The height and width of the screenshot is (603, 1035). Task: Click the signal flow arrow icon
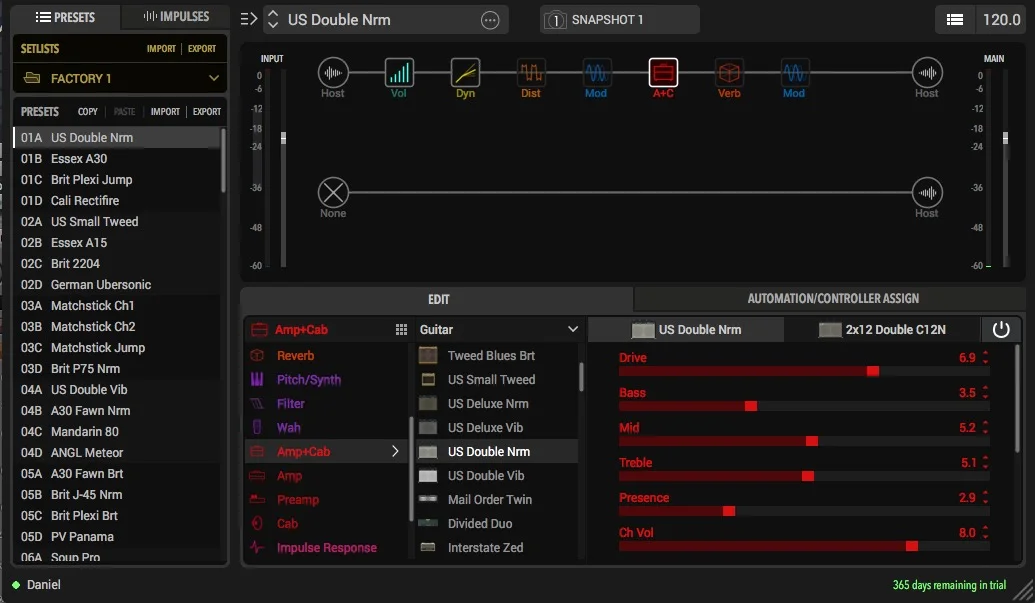pyautogui.click(x=248, y=19)
